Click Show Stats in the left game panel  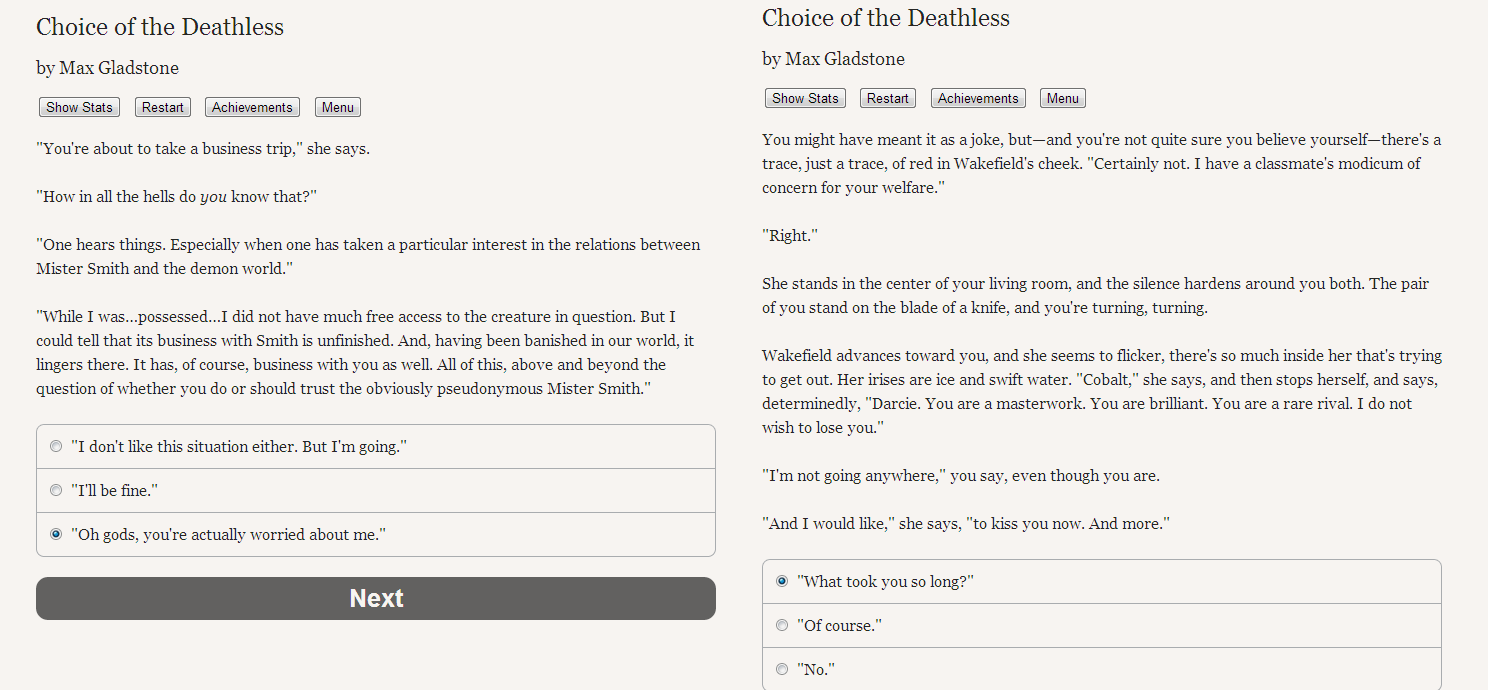pyautogui.click(x=79, y=108)
